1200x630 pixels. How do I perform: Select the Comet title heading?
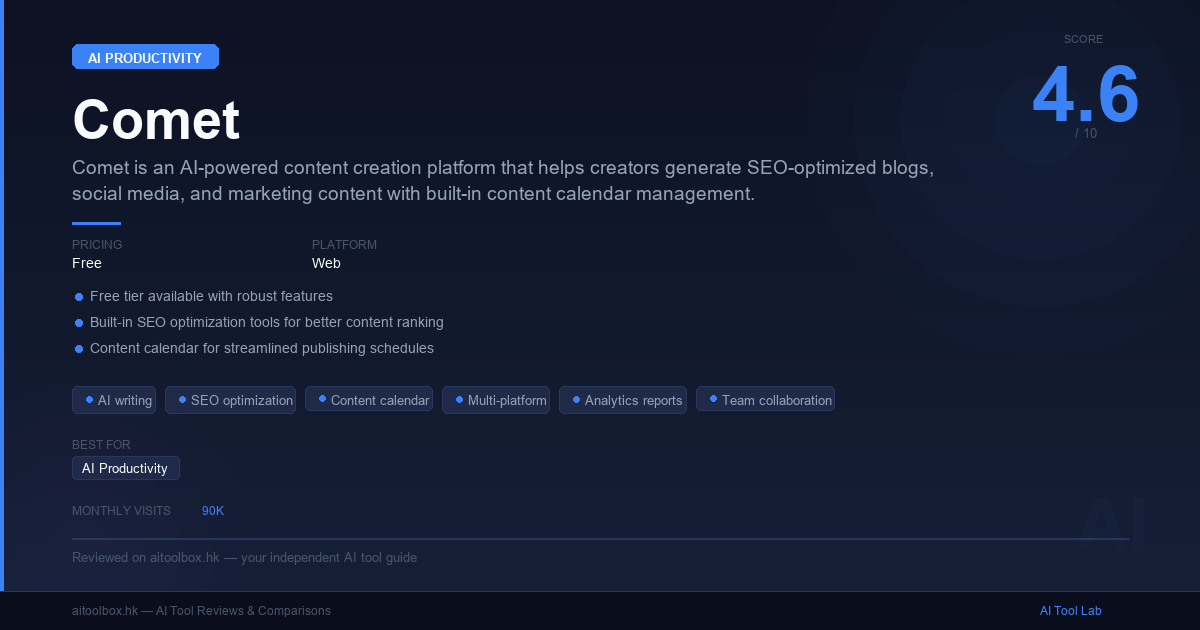pyautogui.click(x=156, y=120)
